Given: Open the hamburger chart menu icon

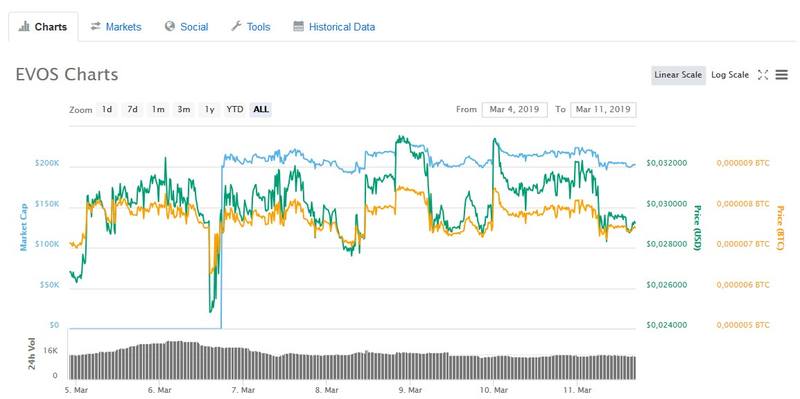Looking at the screenshot, I should [782, 75].
